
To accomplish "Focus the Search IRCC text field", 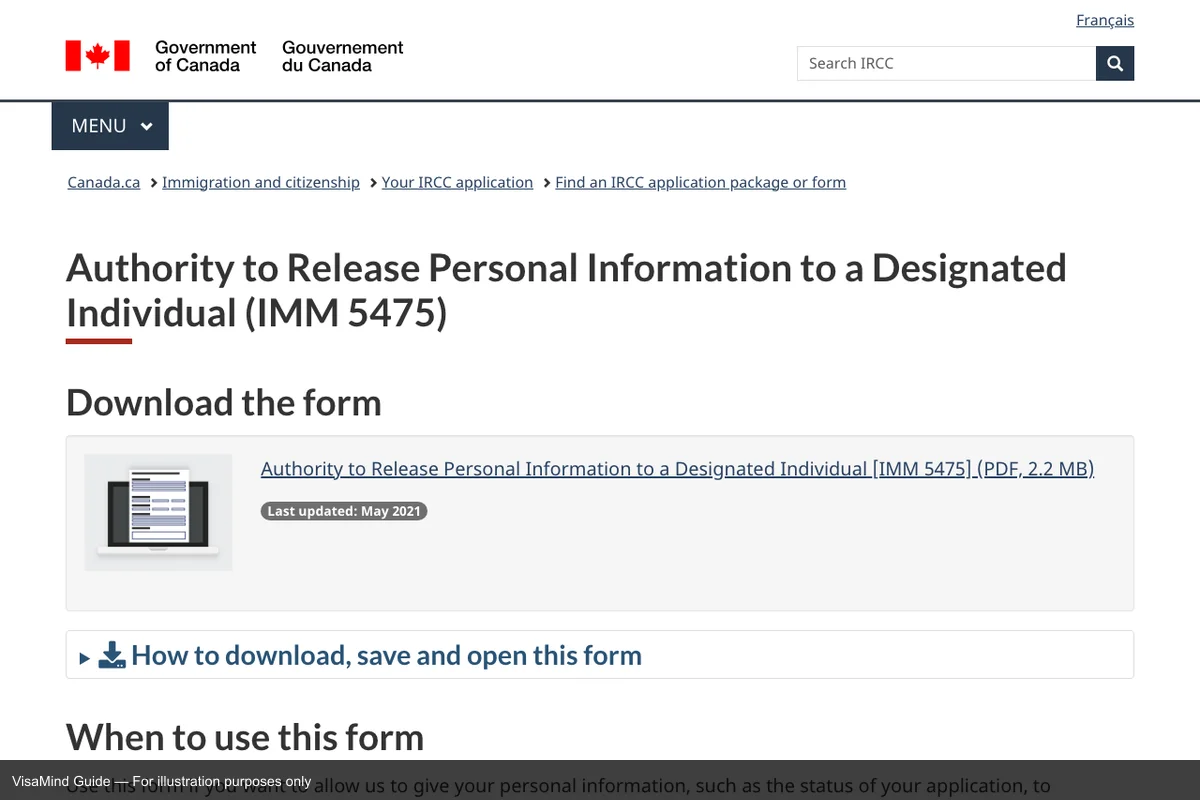I will [x=946, y=64].
